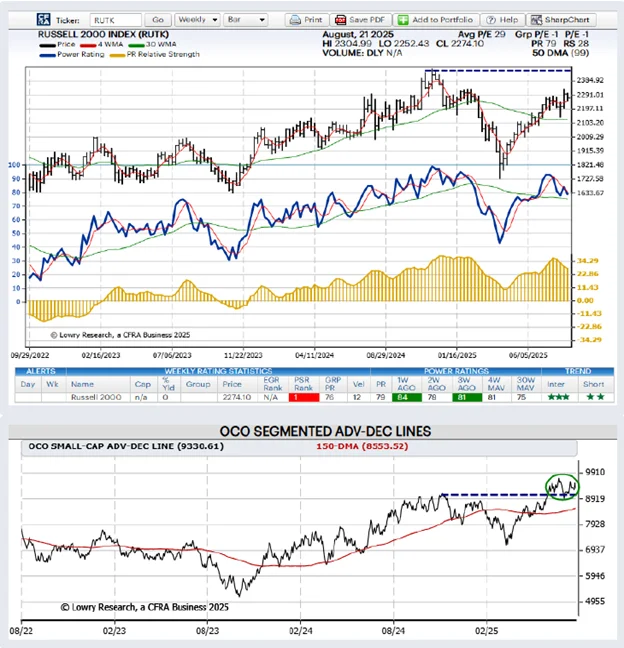Click the green plus portfolio icon
The image size is (624, 648).
point(403,20)
